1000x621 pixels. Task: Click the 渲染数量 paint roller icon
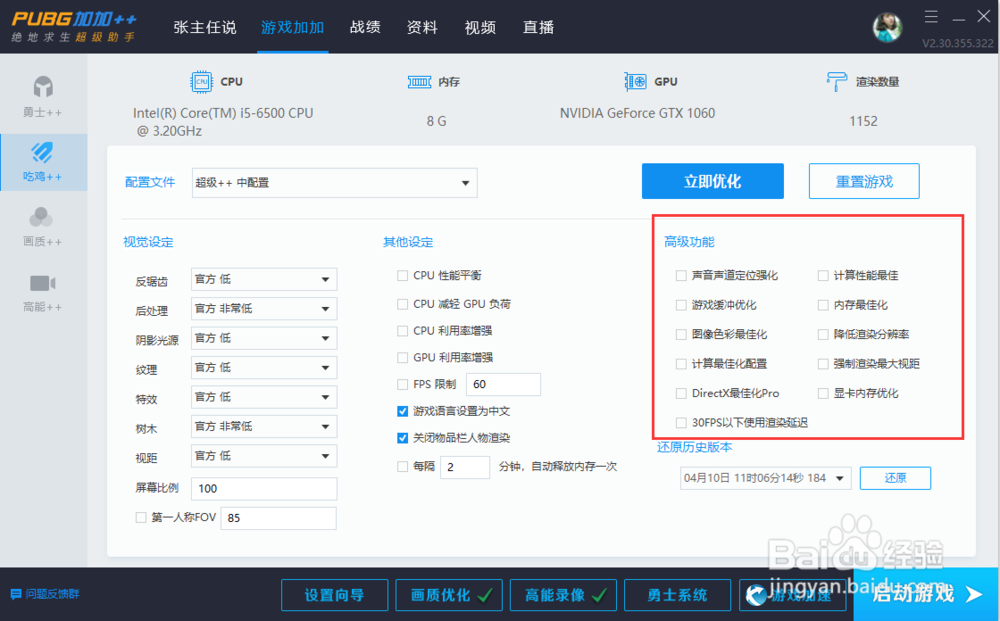835,80
